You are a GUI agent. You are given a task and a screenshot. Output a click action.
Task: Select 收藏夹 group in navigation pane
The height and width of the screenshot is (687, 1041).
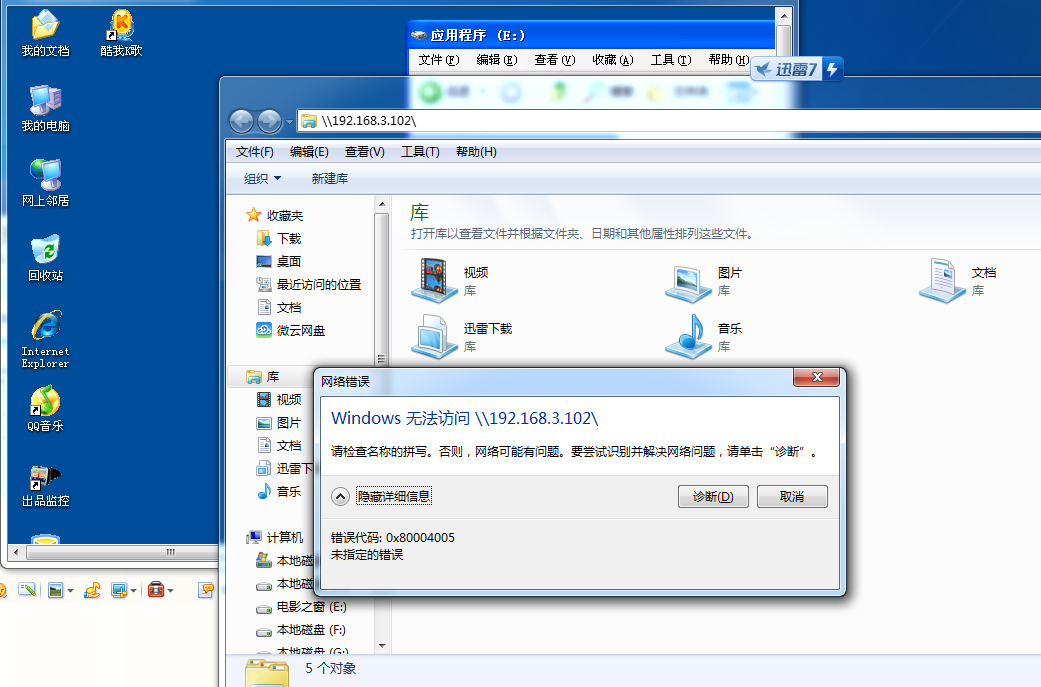pyautogui.click(x=275, y=215)
